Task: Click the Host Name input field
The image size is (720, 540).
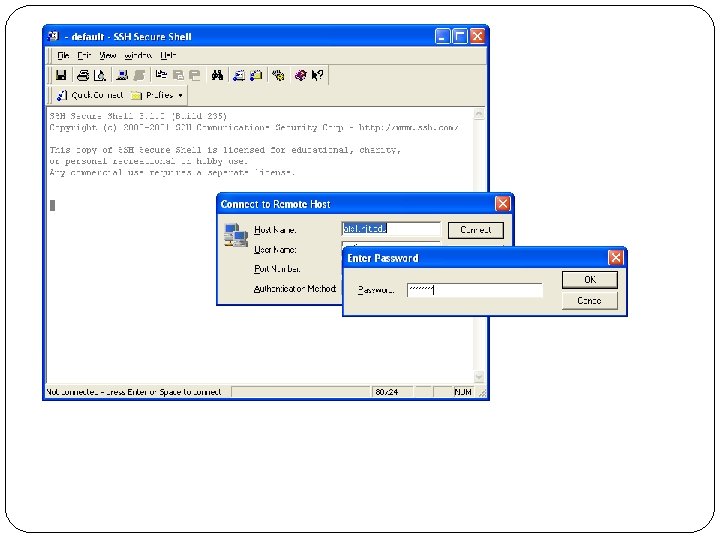Action: click(x=391, y=229)
